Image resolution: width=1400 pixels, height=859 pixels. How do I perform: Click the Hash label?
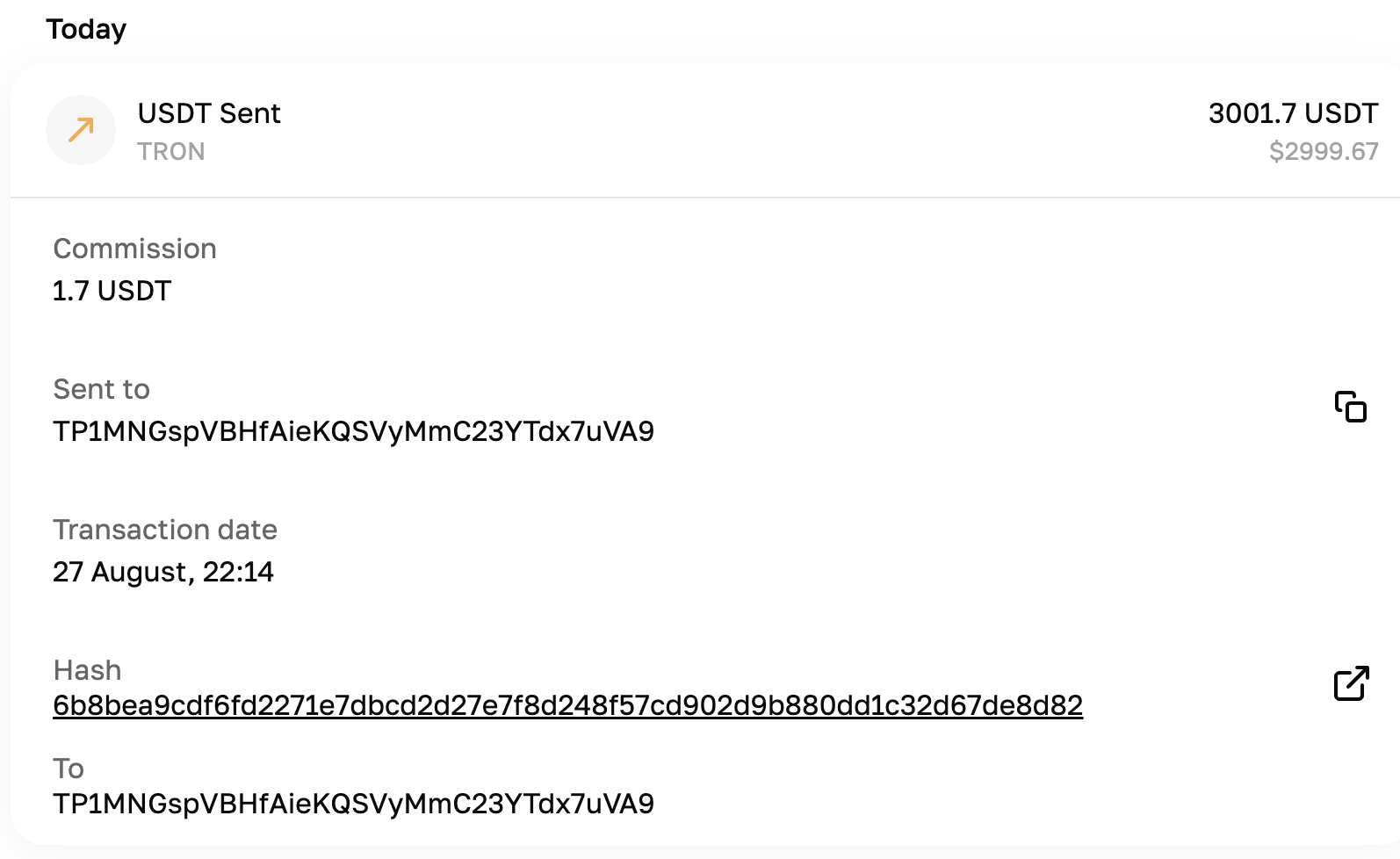(87, 670)
